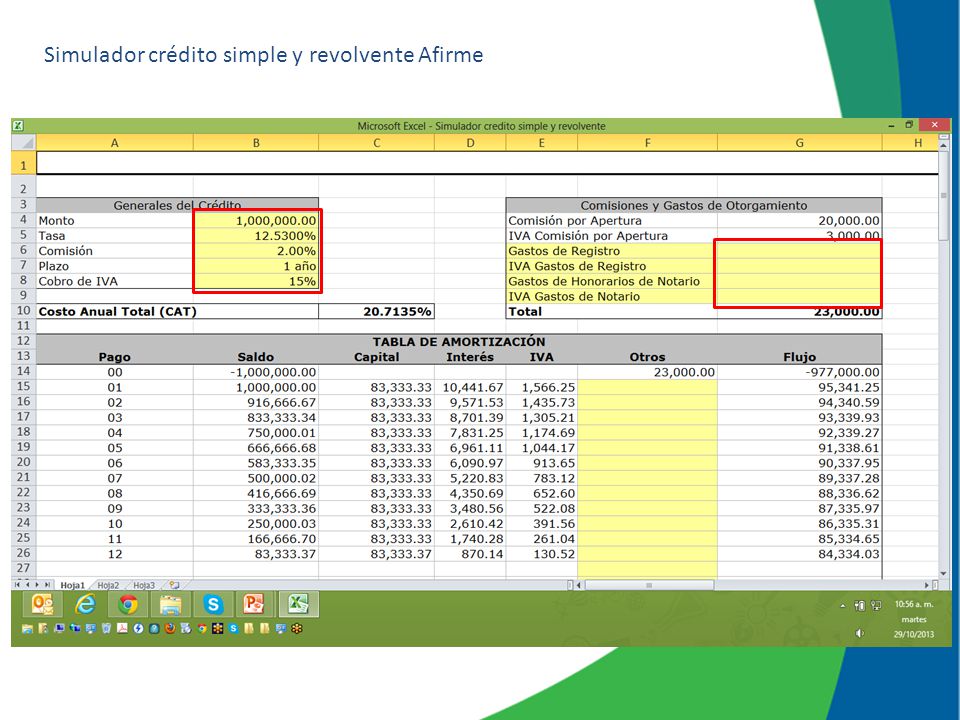The width and height of the screenshot is (960, 720).
Task: Select Saldo cell 916,666.67
Action: coord(256,402)
